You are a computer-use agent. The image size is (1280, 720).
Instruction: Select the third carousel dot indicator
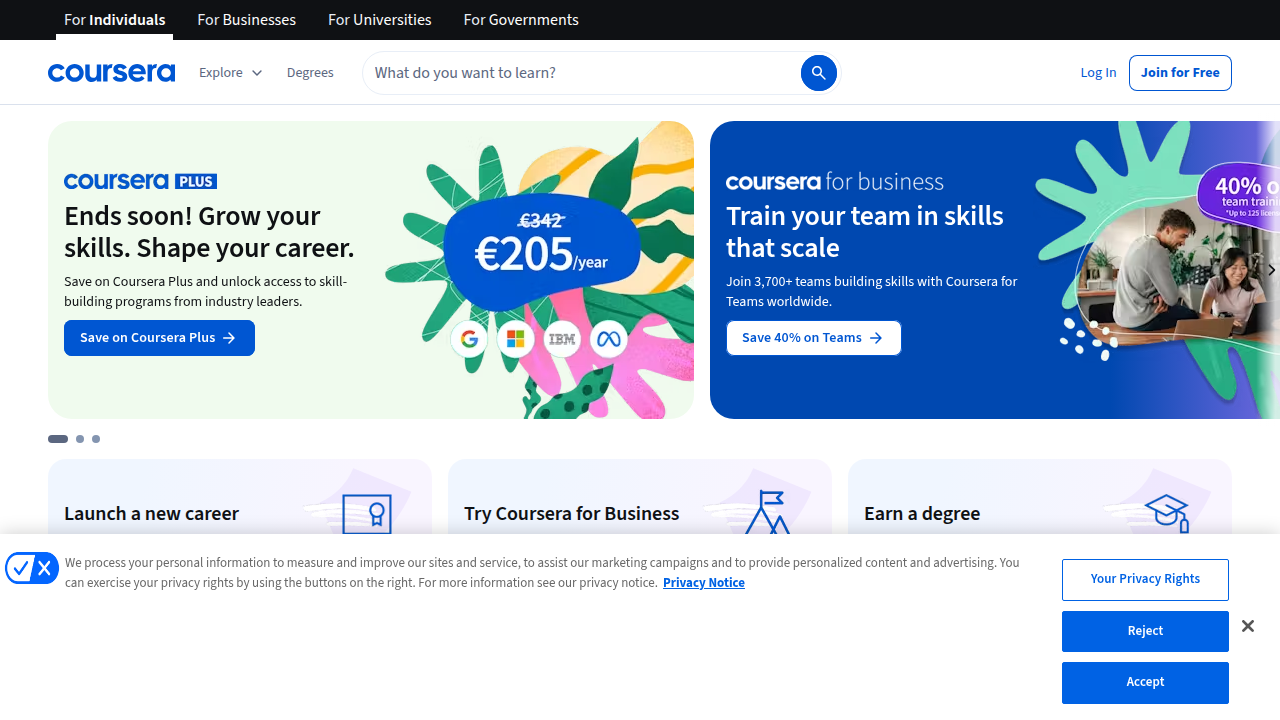tap(96, 439)
